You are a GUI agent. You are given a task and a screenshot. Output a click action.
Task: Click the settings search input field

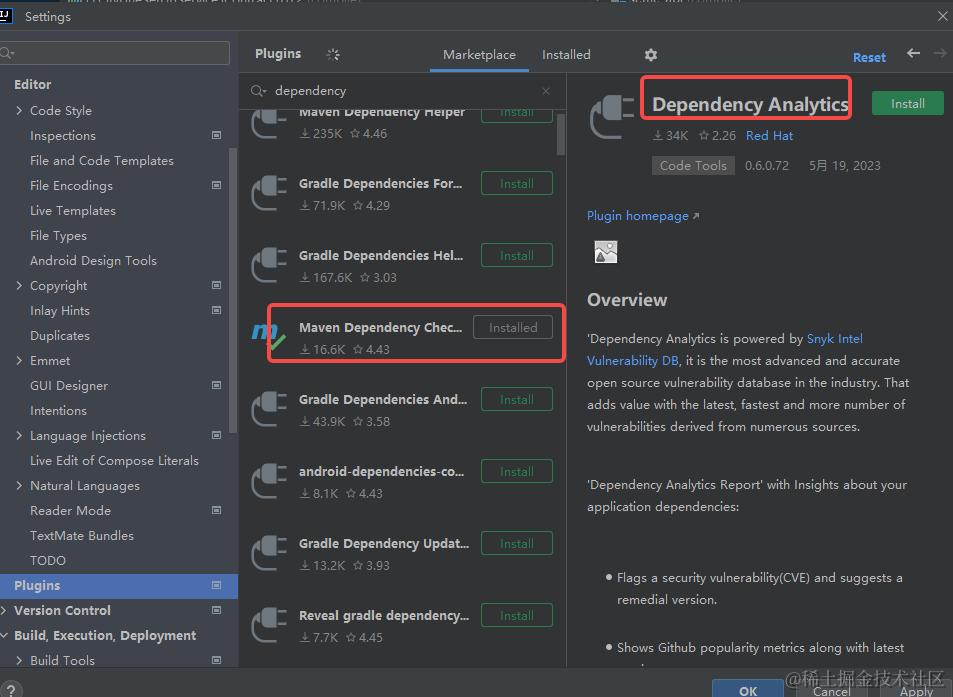(x=115, y=53)
